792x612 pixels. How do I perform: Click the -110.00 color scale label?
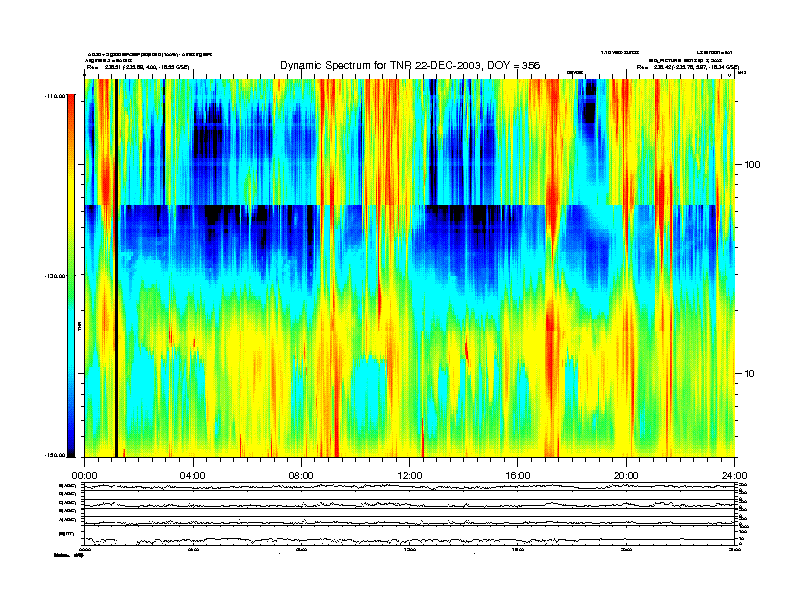pyautogui.click(x=55, y=96)
